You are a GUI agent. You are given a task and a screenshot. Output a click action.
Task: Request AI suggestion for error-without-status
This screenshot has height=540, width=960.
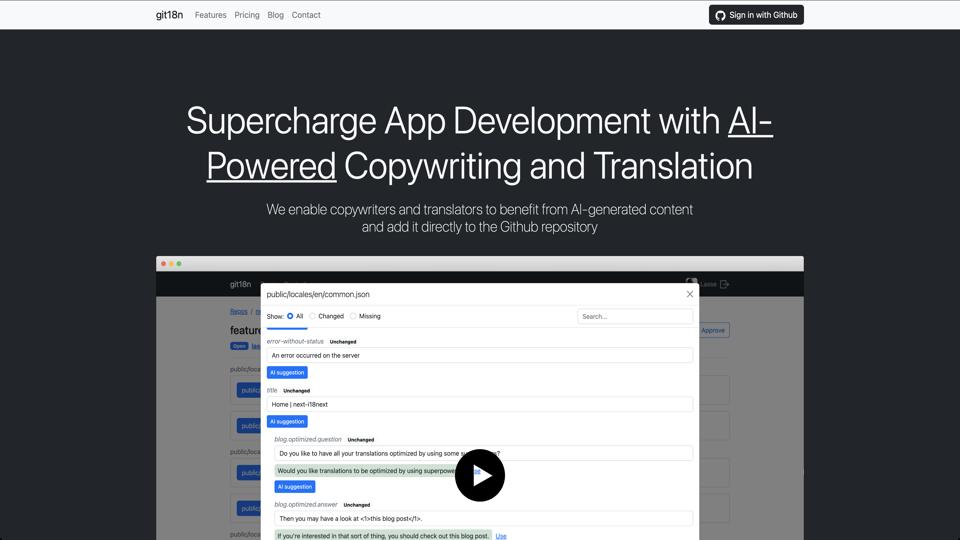tap(287, 372)
